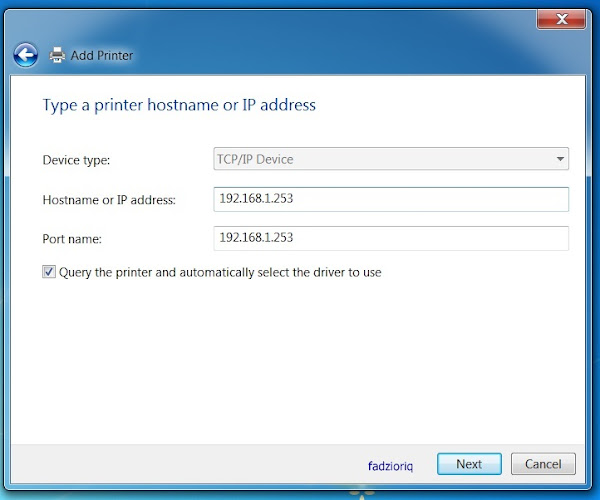Click the Hostname or IP address field
This screenshot has height=500, width=600.
[x=391, y=199]
